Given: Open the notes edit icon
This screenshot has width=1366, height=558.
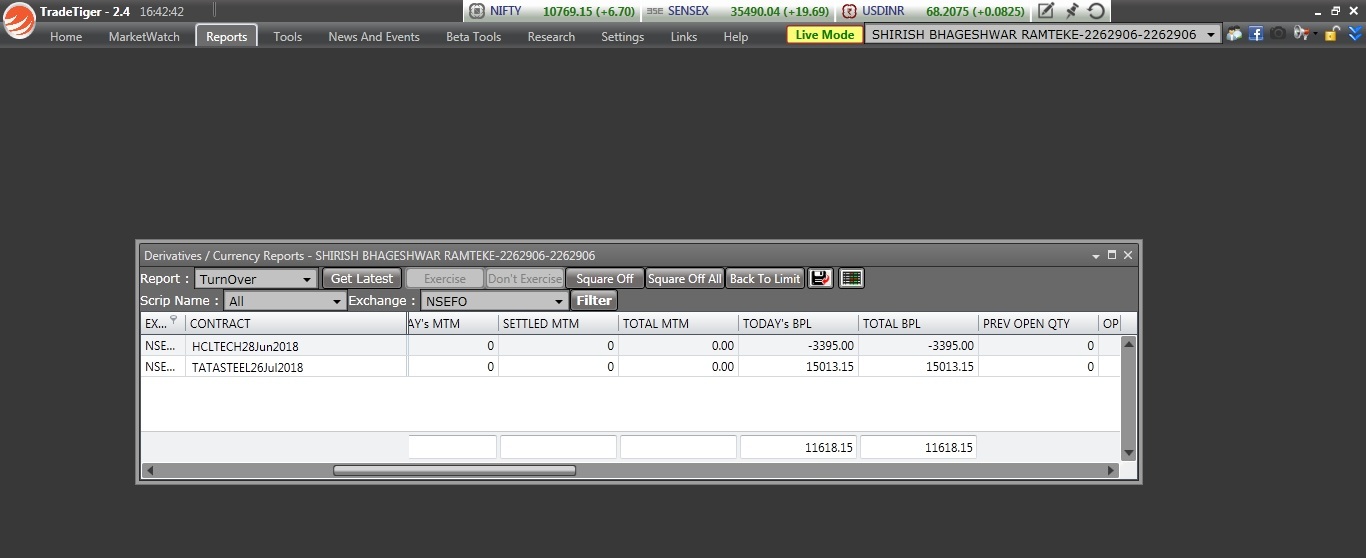Looking at the screenshot, I should click(x=1046, y=11).
